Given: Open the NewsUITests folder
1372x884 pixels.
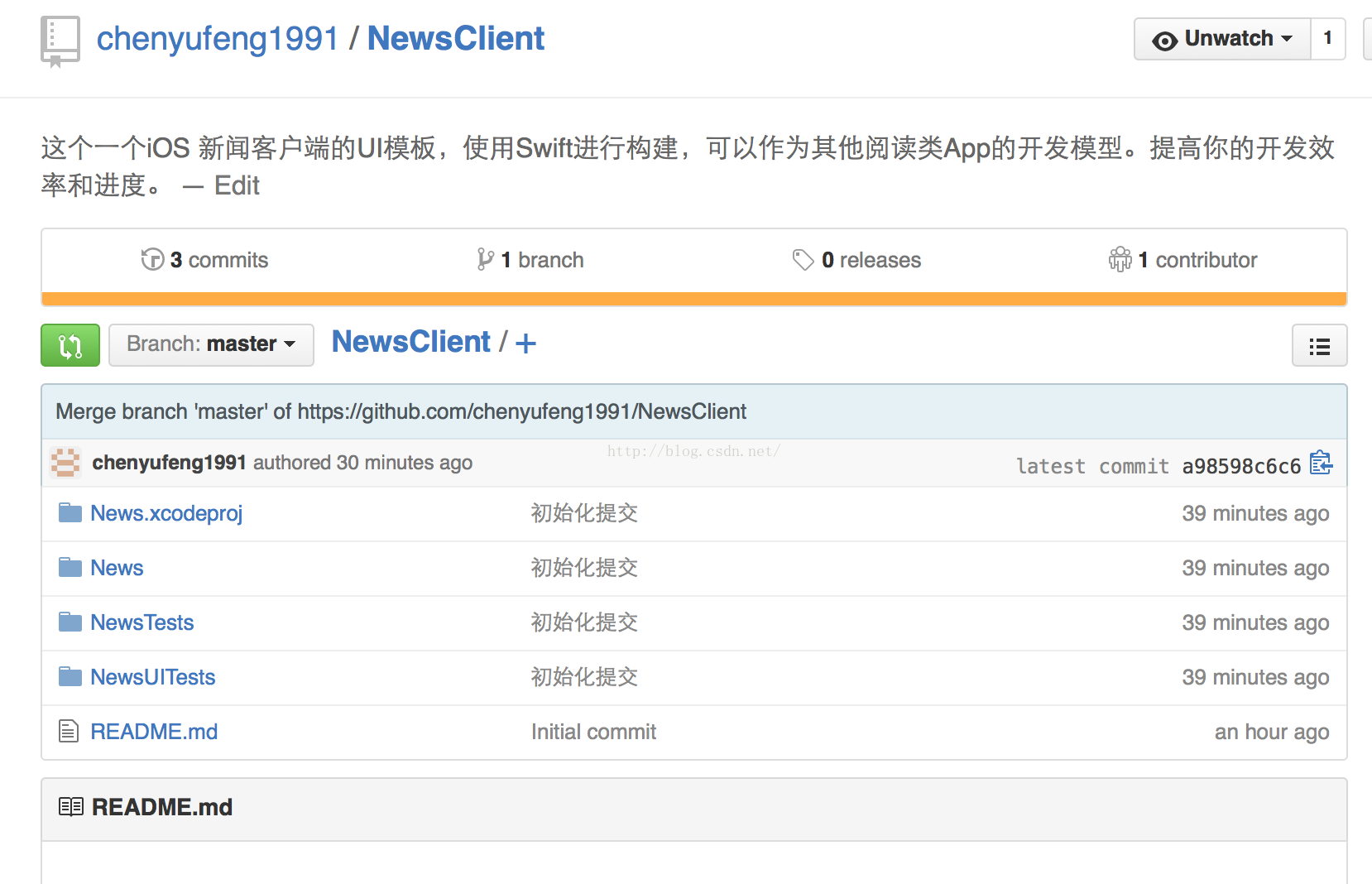Looking at the screenshot, I should point(153,677).
